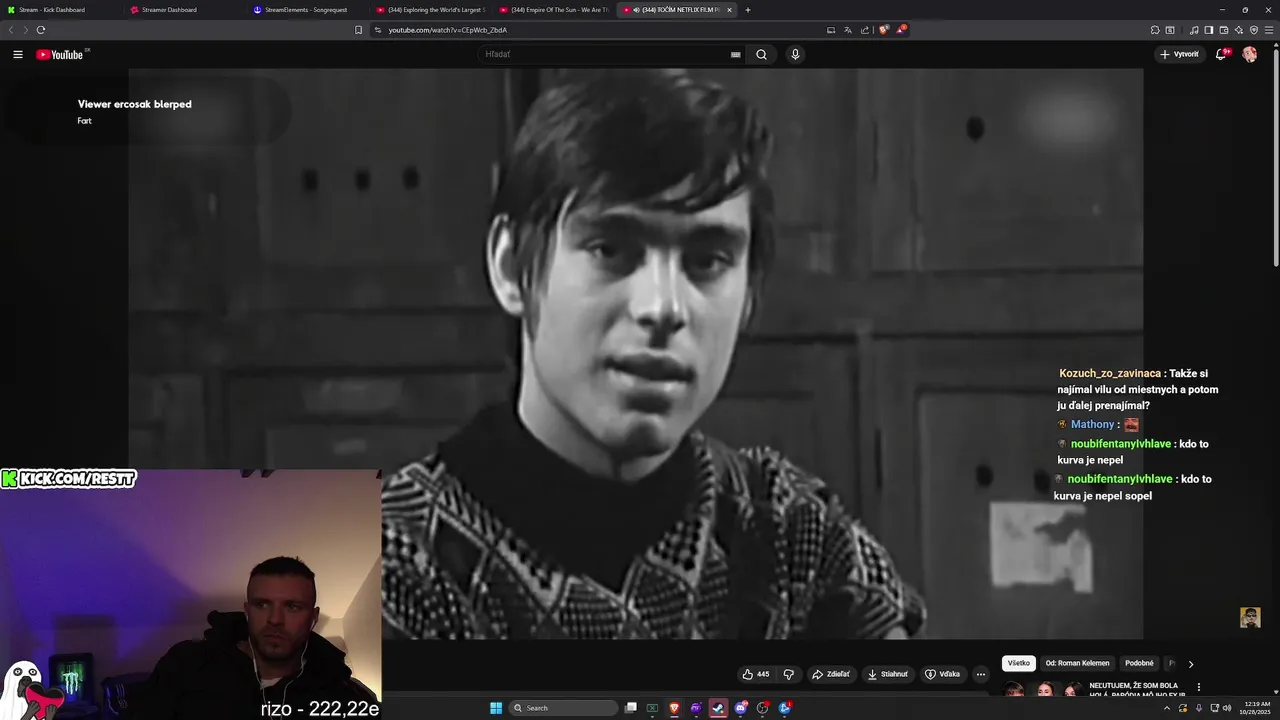Close the active ROČÍM NETFLIX FILM tab
This screenshot has width=1280, height=720.
729,10
